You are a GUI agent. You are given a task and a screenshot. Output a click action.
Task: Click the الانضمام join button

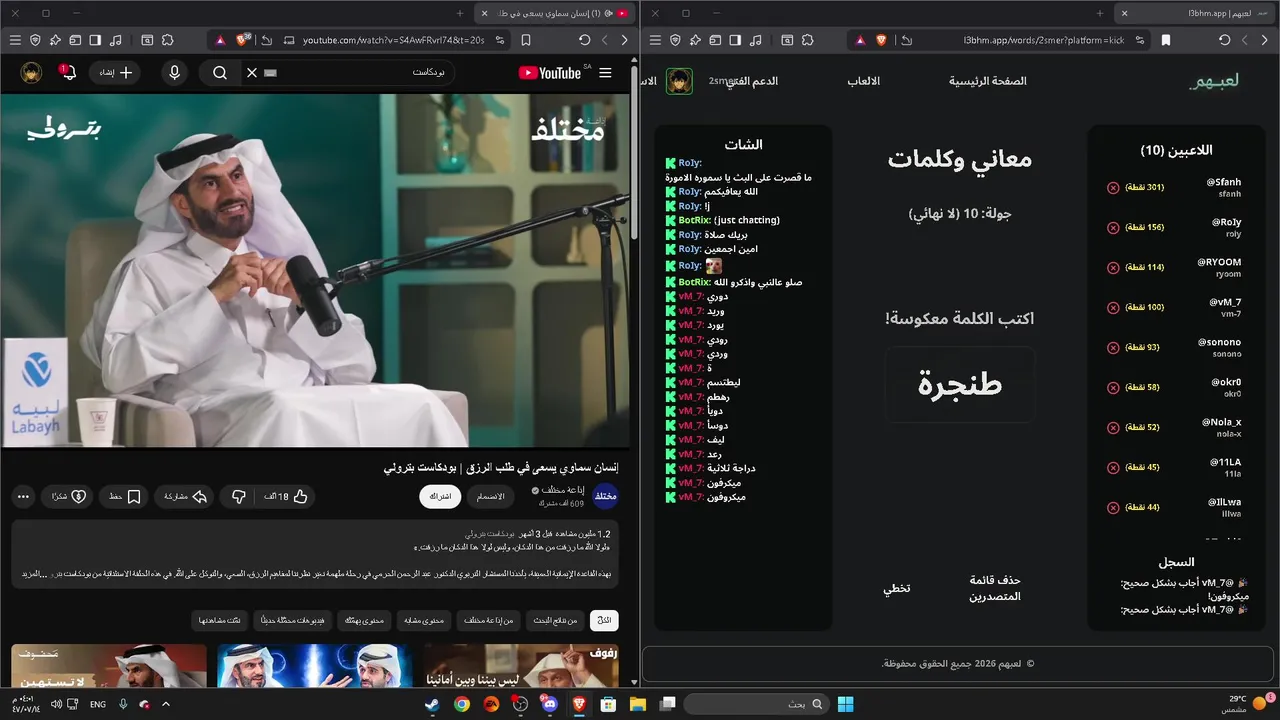pos(489,496)
